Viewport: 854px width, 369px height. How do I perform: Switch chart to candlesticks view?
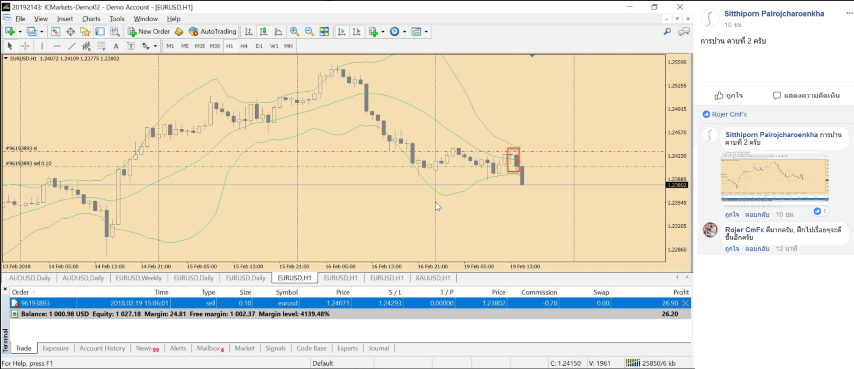tap(264, 32)
